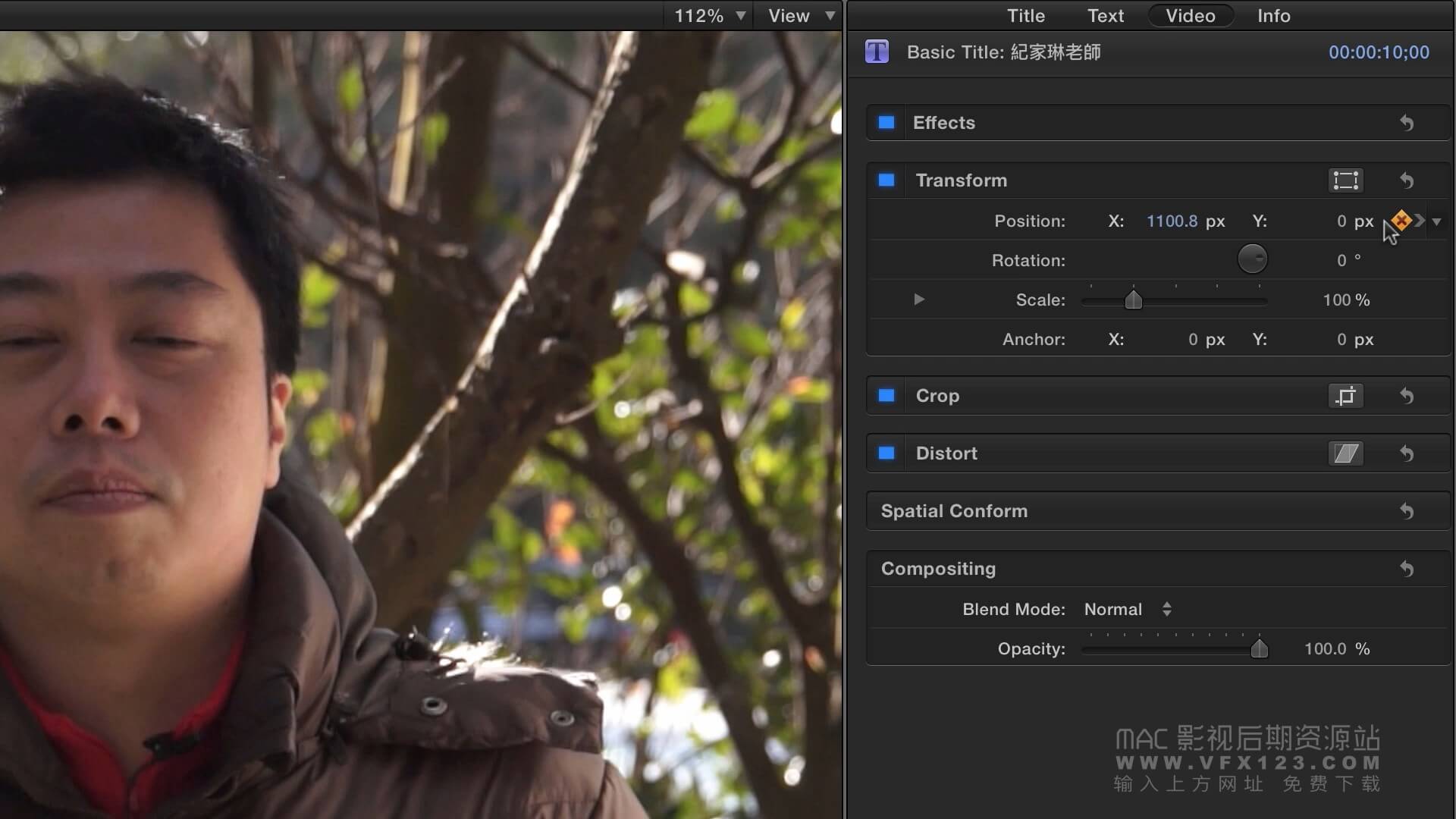This screenshot has width=1456, height=819.
Task: Toggle the Crop enable checkbox
Action: click(x=886, y=396)
